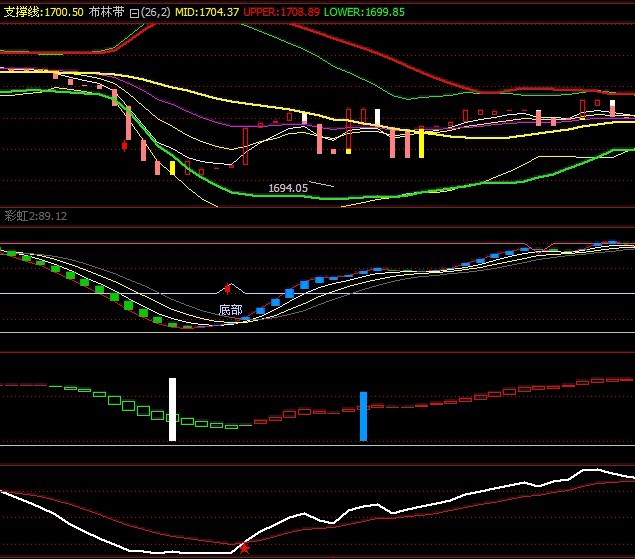This screenshot has height=559, width=635.
Task: Click the 1694.05 low price label
Action: click(288, 188)
